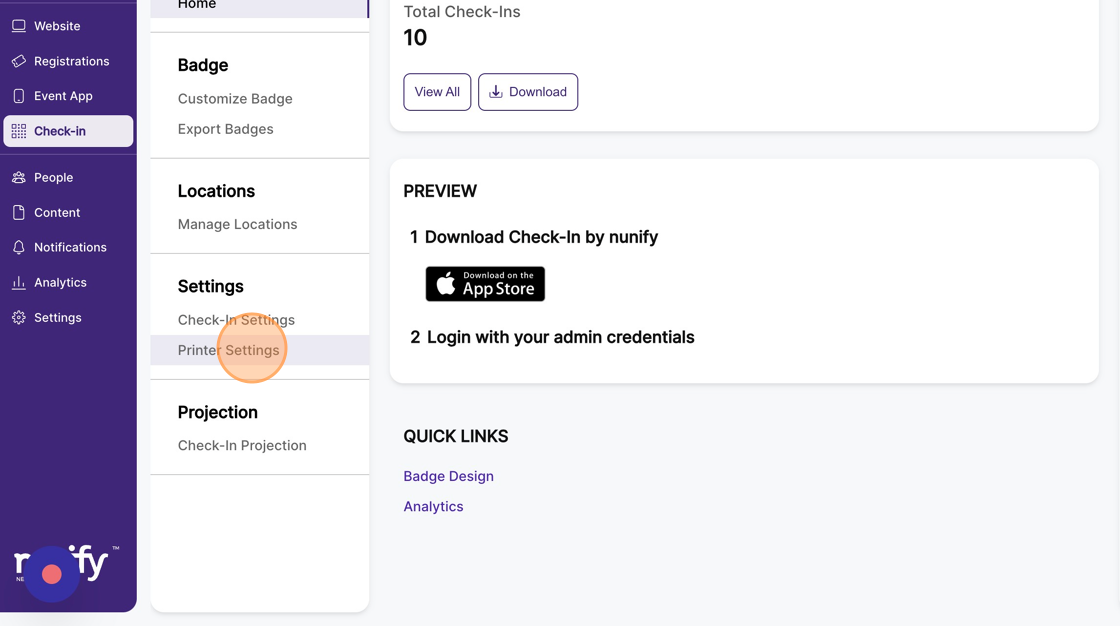Screen dimensions: 1120x626
Task: Click the Check-in grid icon
Action: click(x=19, y=131)
